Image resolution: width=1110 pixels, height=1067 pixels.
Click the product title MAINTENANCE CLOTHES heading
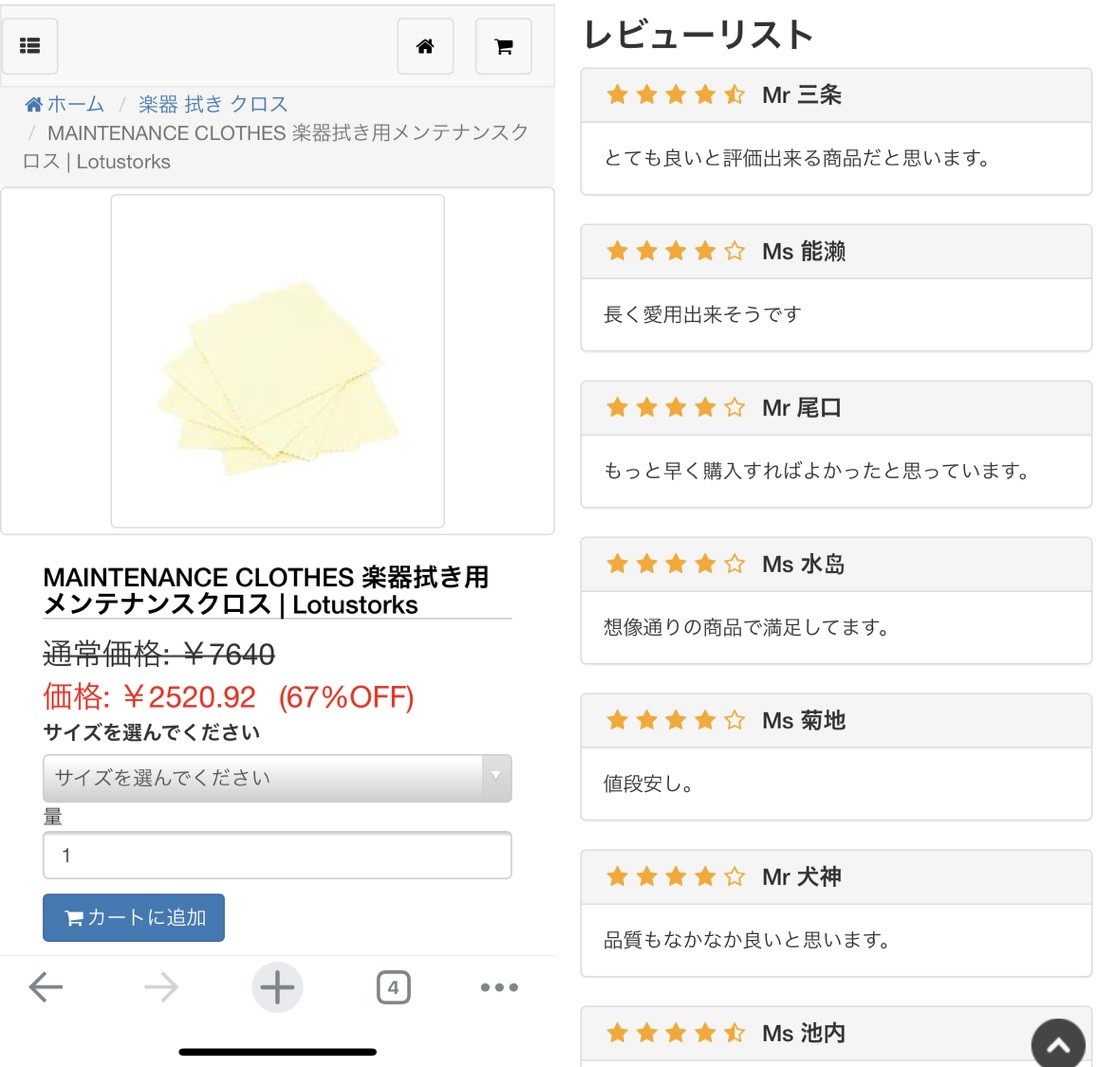(267, 591)
